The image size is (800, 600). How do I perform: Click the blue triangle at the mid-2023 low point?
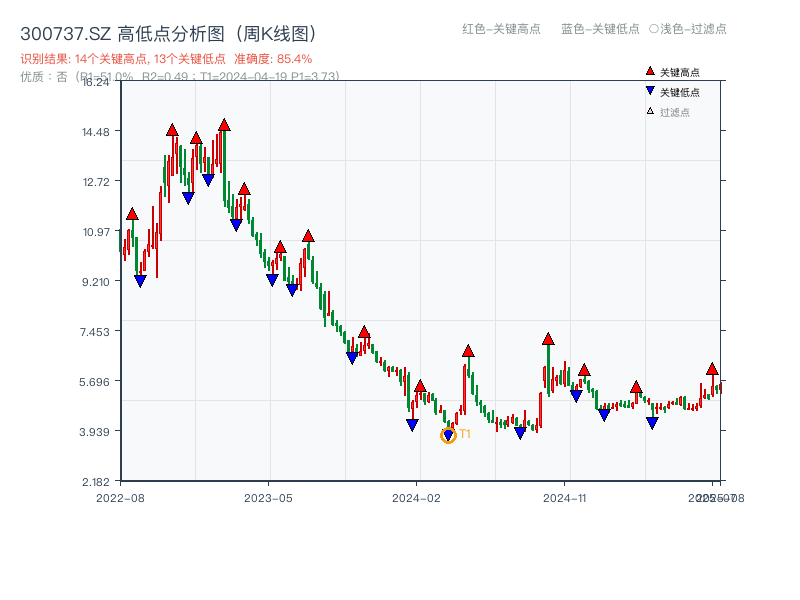point(353,356)
